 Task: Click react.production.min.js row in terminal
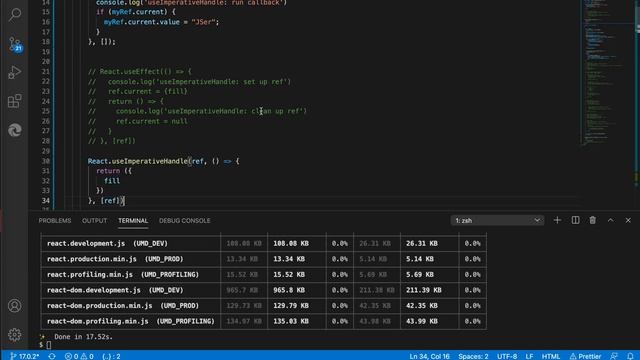(x=264, y=259)
